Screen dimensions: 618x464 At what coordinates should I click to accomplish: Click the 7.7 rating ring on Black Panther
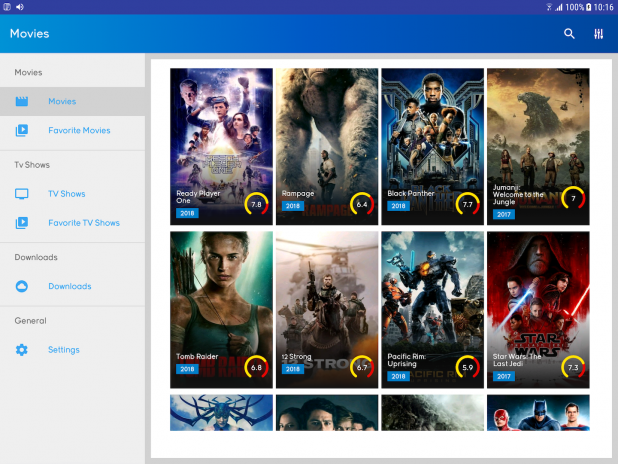467,204
